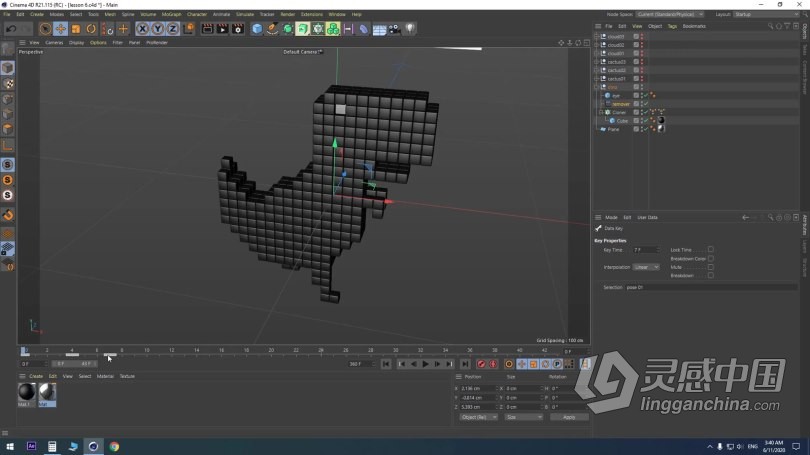
Task: Go to start of animation
Action: coord(386,365)
